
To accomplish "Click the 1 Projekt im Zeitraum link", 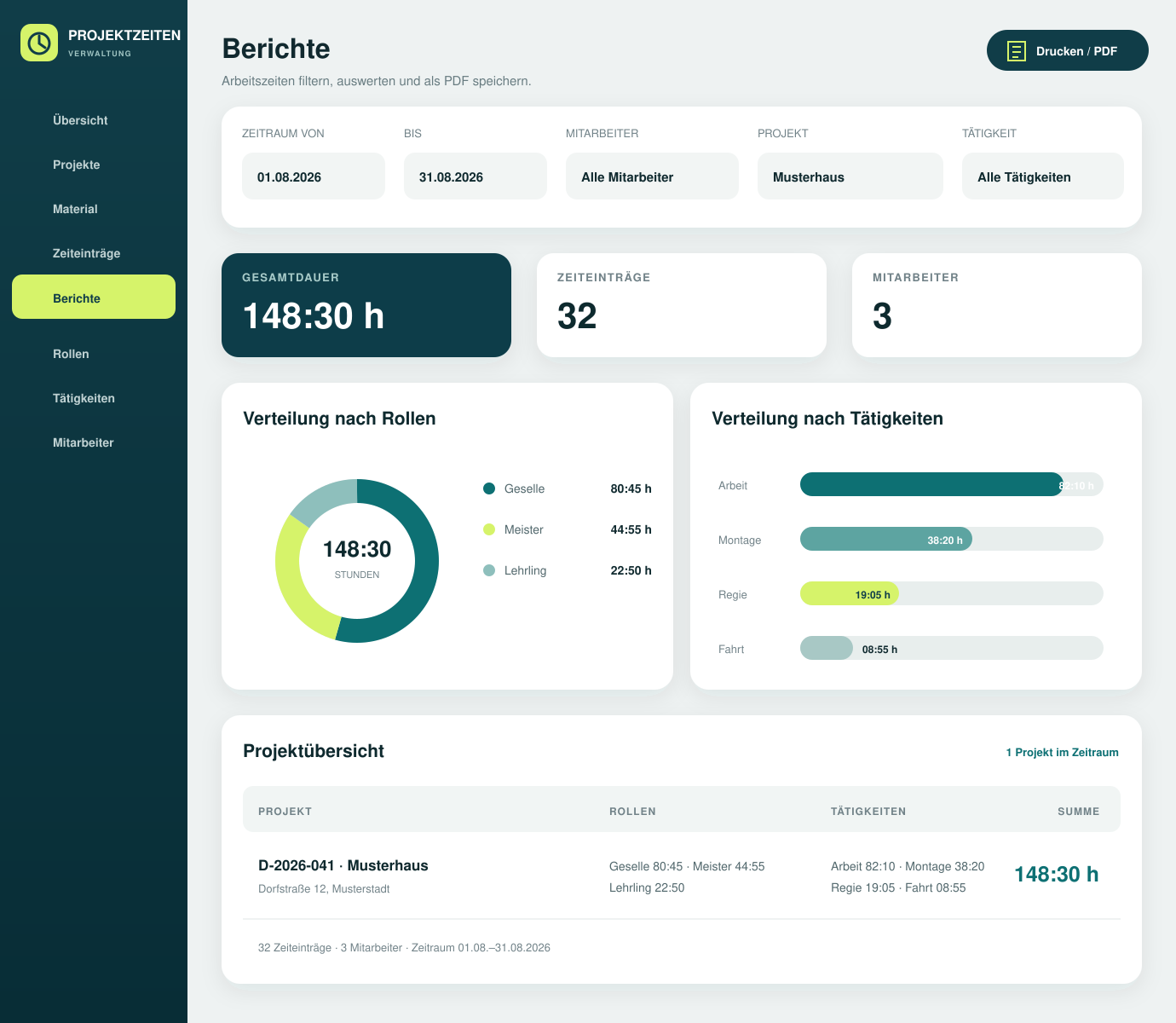I will tap(1062, 752).
